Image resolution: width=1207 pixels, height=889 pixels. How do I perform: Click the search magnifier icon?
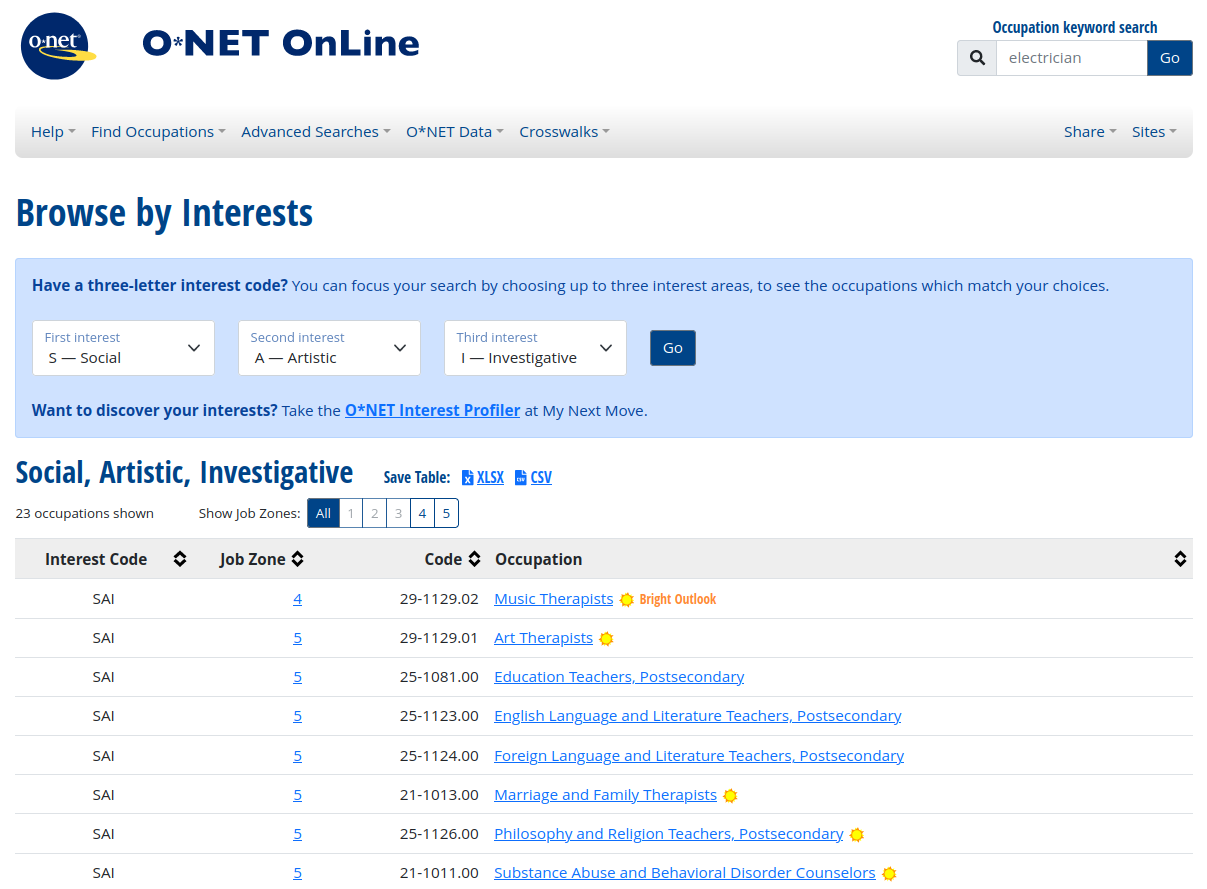click(977, 58)
